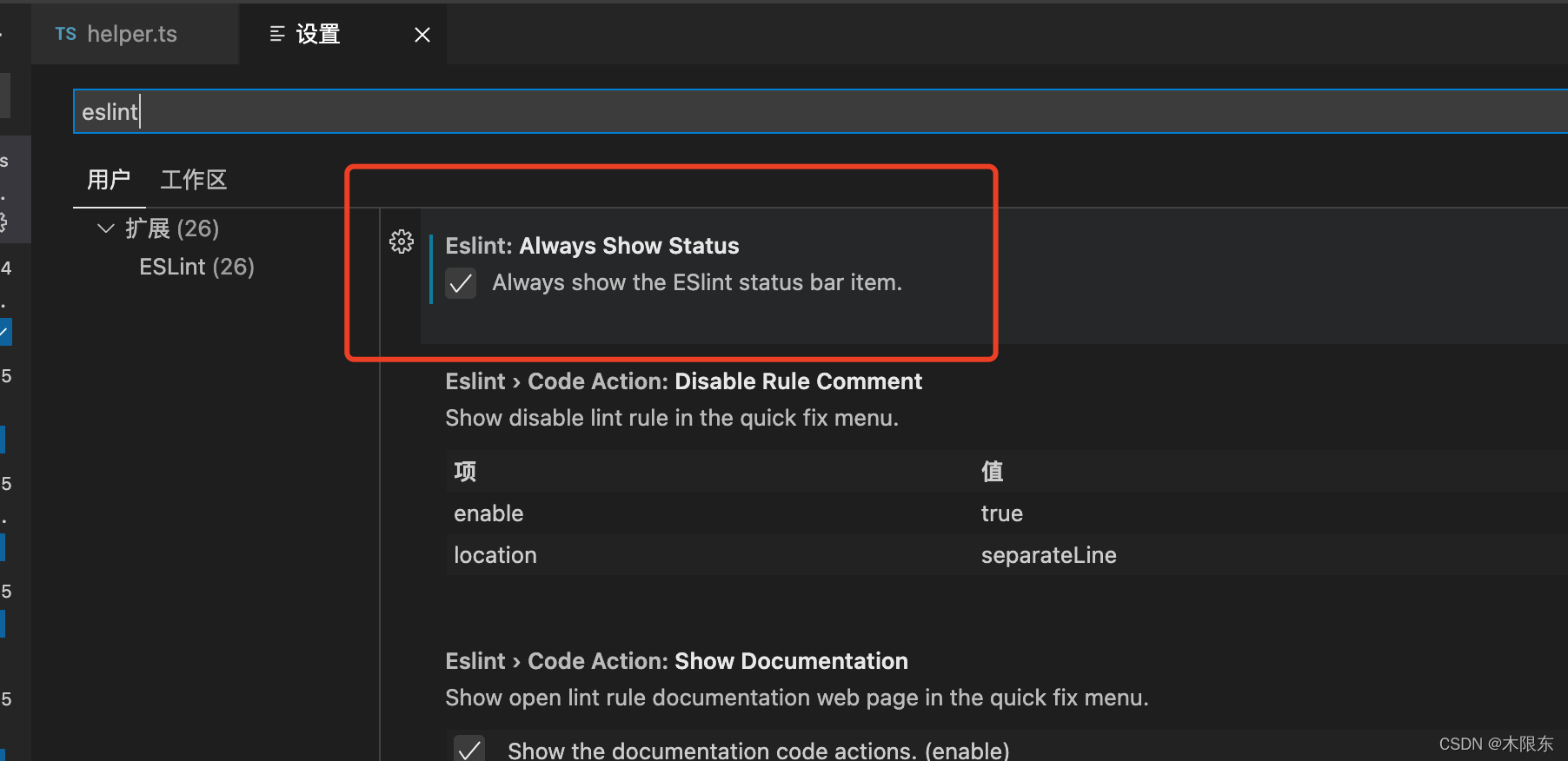This screenshot has height=761, width=1568.
Task: Focus the settings search box containing eslint
Action: click(x=821, y=111)
